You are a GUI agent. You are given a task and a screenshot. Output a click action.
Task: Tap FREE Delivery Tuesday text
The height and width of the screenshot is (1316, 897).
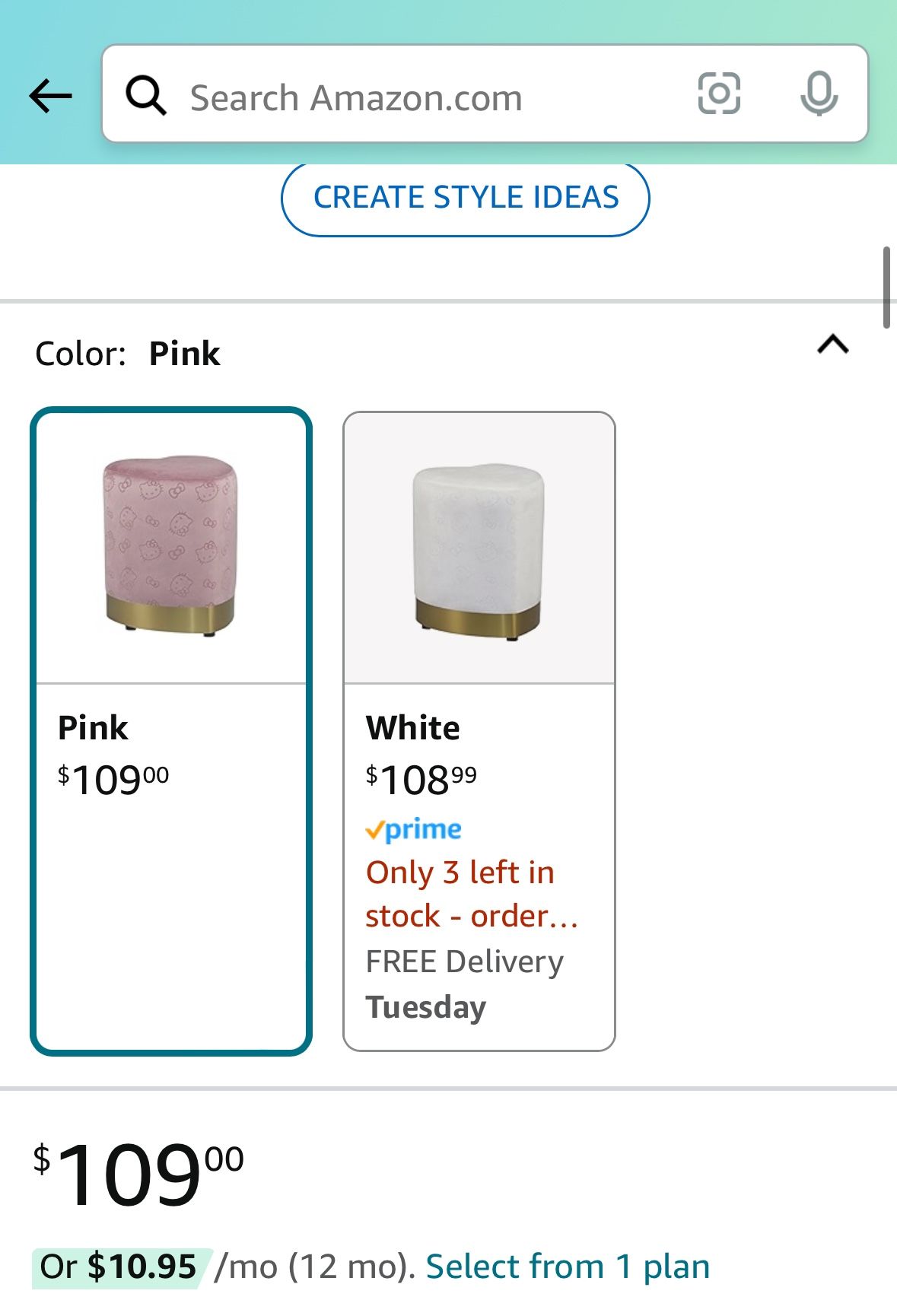pyautogui.click(x=464, y=984)
